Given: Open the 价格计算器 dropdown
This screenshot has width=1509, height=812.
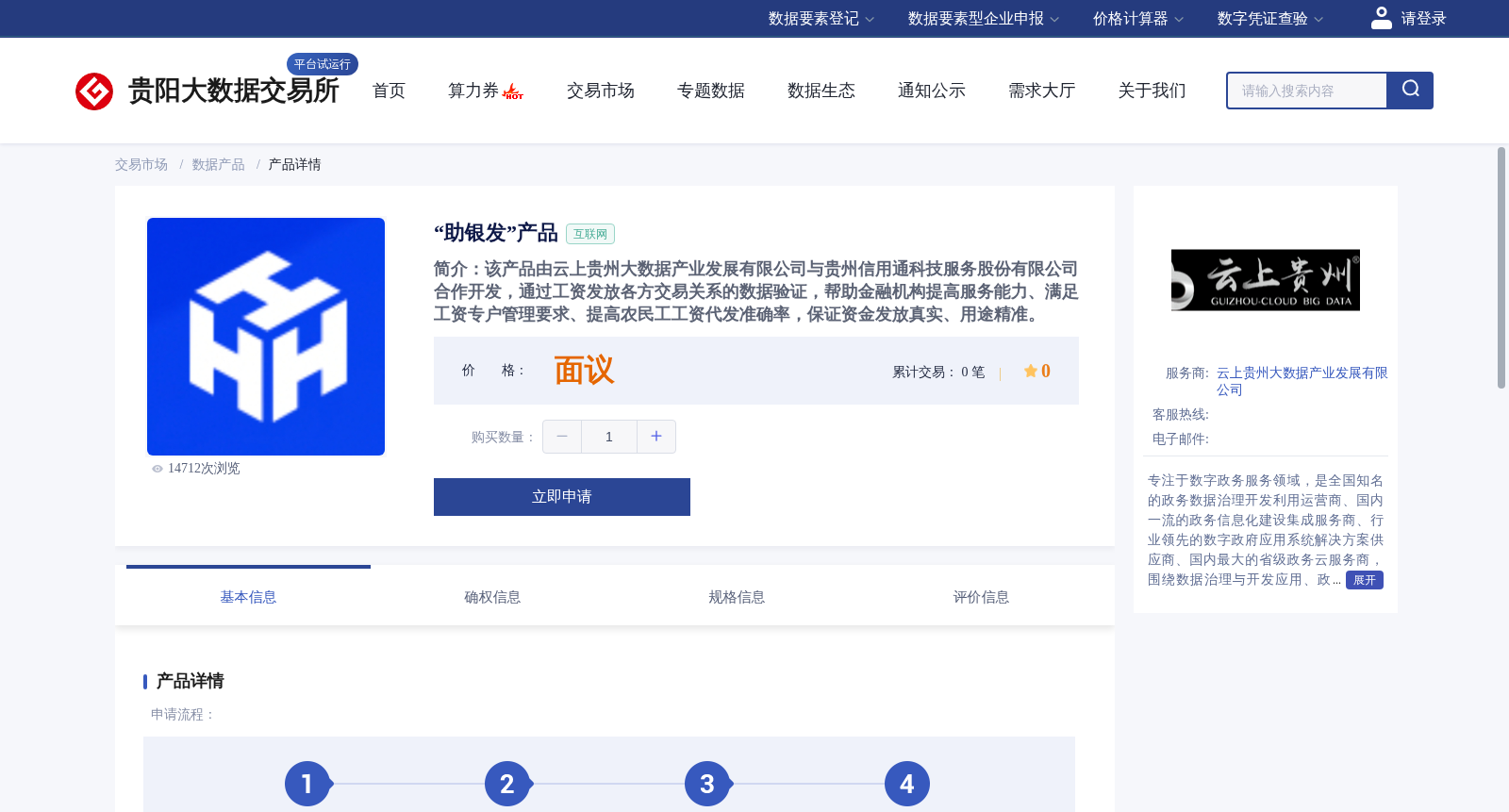Looking at the screenshot, I should tap(1138, 19).
